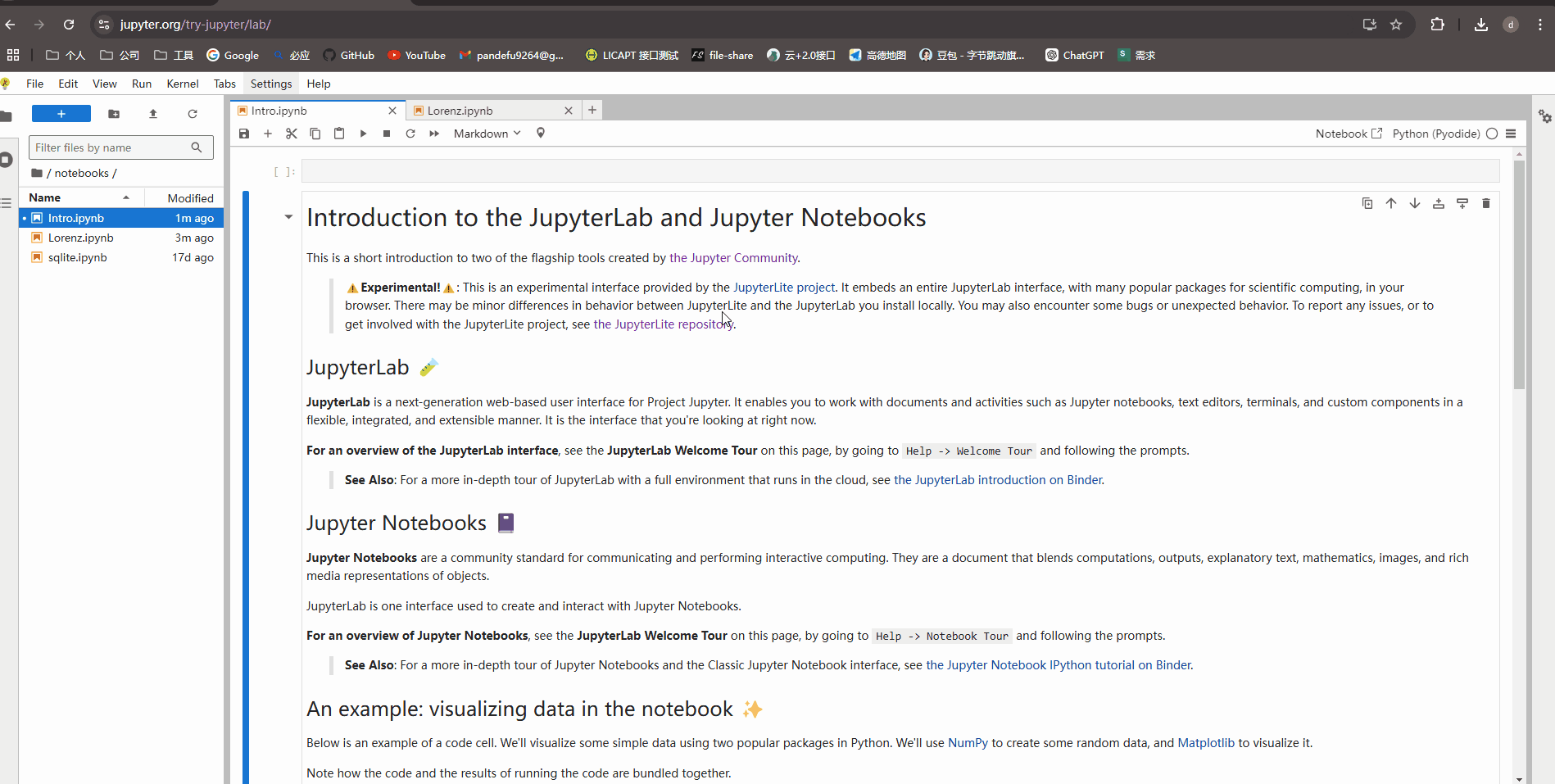The width and height of the screenshot is (1555, 784).
Task: Open the Edit menu
Action: 68,84
